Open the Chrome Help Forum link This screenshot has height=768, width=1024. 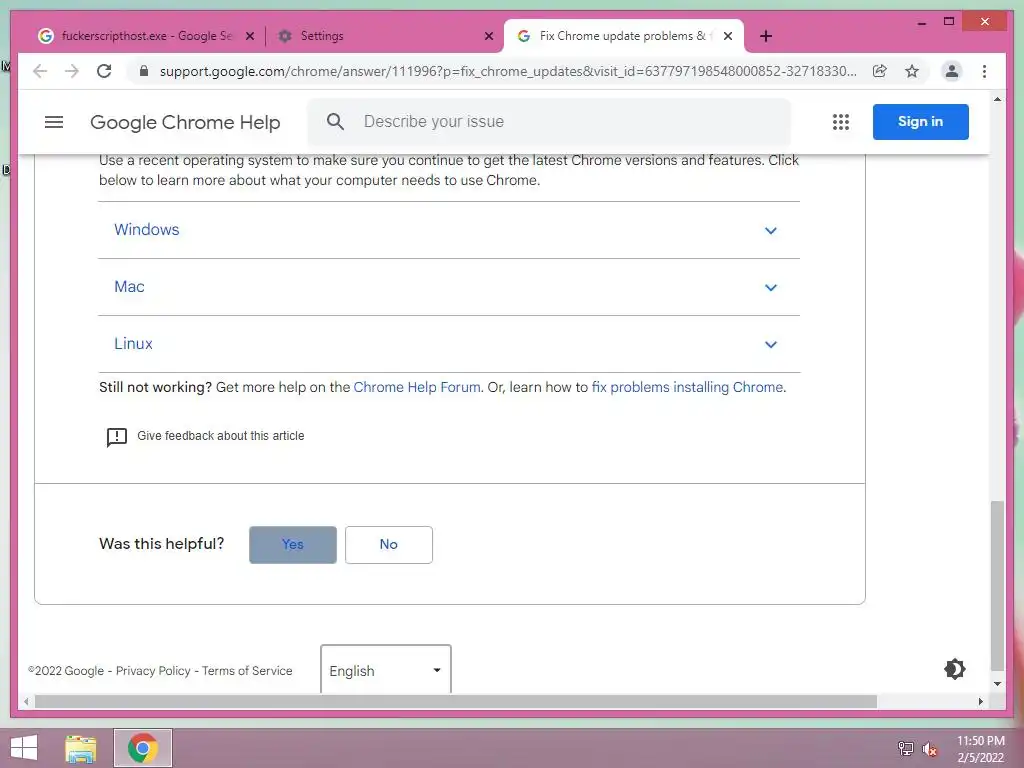coord(417,387)
